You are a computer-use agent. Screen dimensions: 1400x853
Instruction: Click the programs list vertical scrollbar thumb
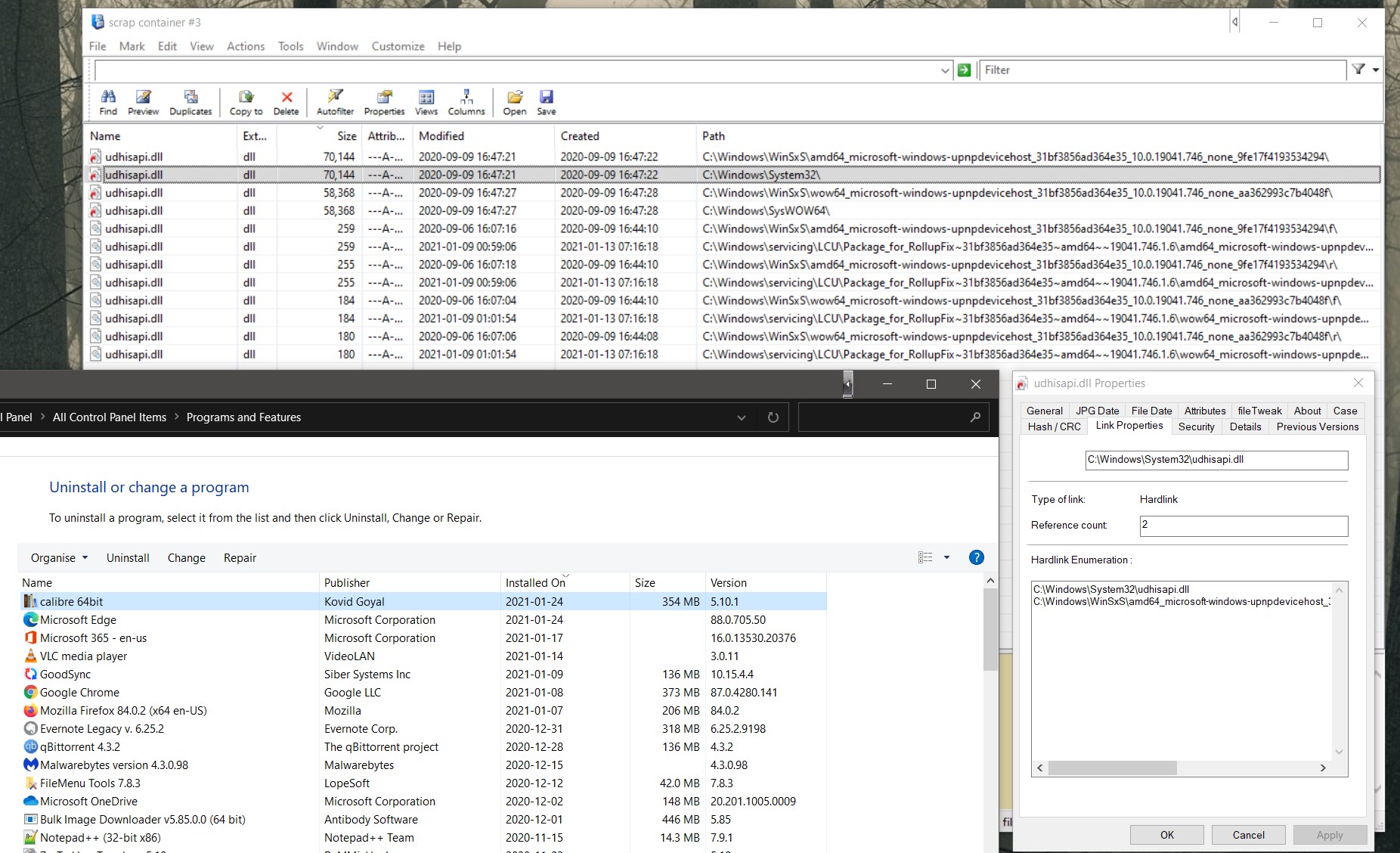pos(990,629)
